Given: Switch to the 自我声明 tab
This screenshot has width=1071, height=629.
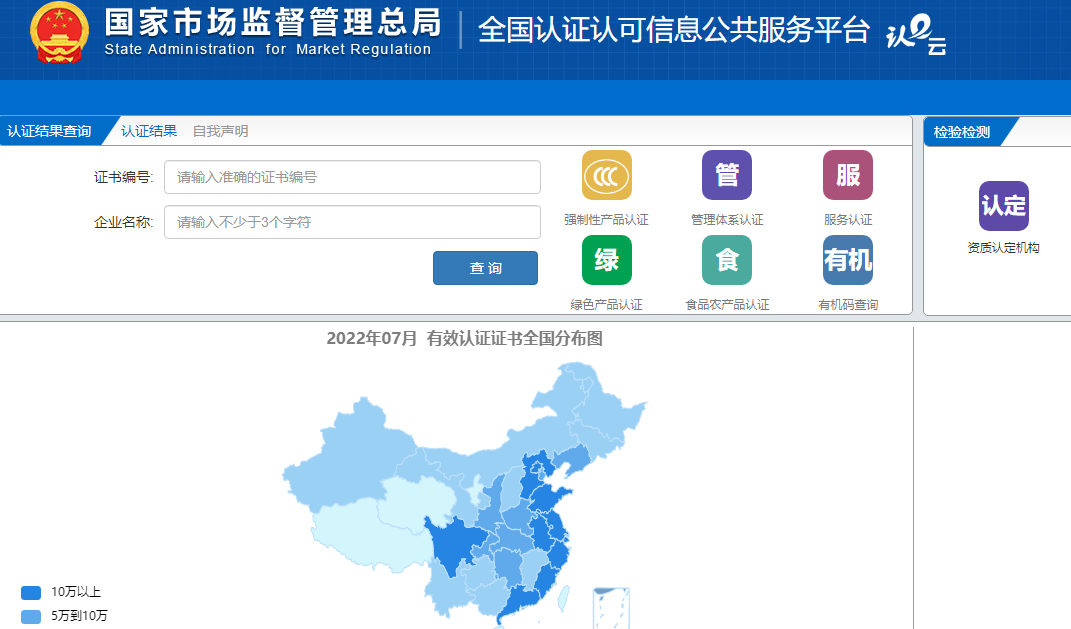Looking at the screenshot, I should 220,131.
